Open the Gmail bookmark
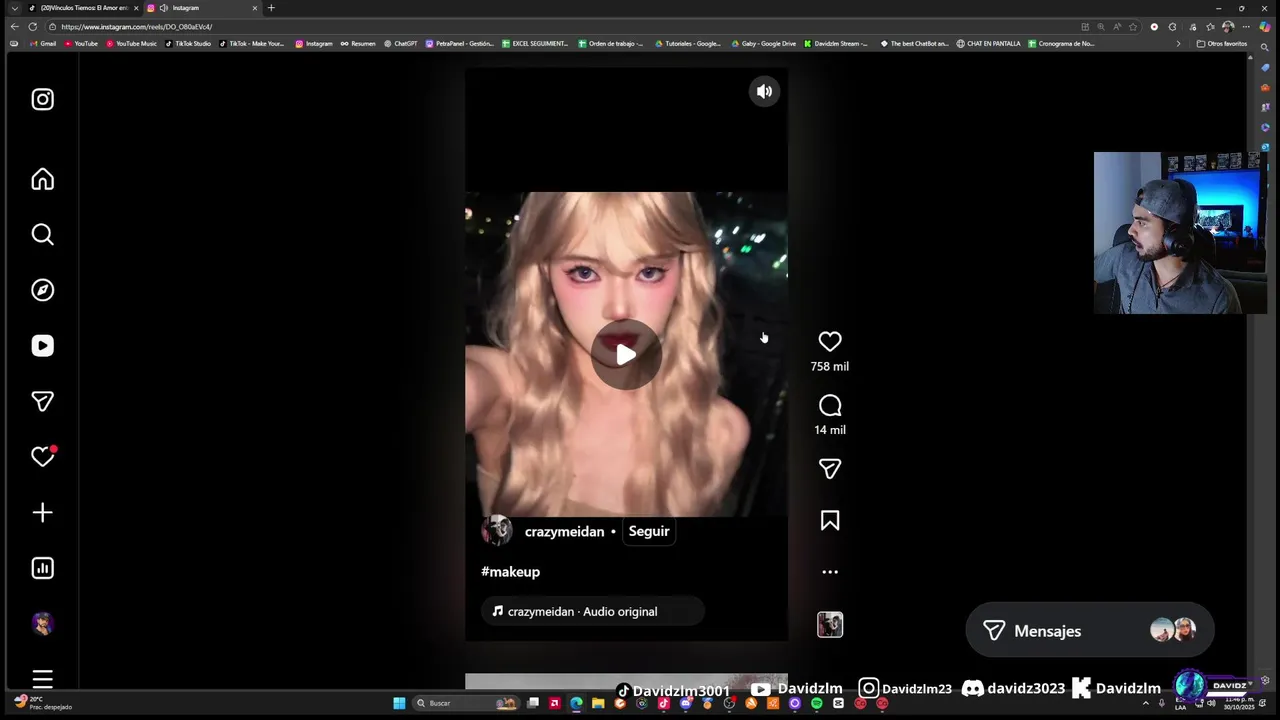 click(x=43, y=44)
